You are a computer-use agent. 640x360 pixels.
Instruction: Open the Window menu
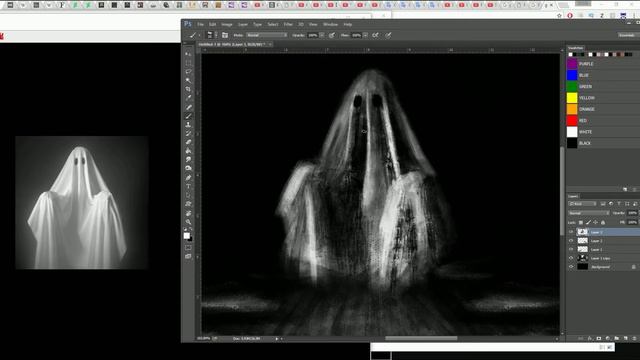tap(331, 24)
